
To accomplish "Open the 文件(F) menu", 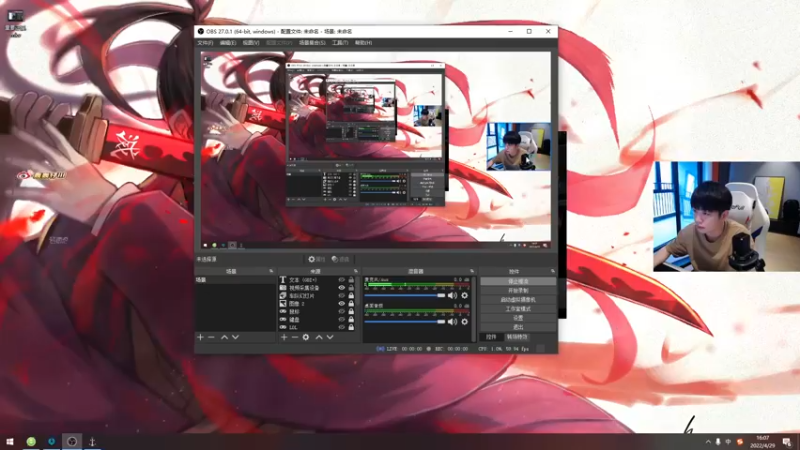I will 205,43.
